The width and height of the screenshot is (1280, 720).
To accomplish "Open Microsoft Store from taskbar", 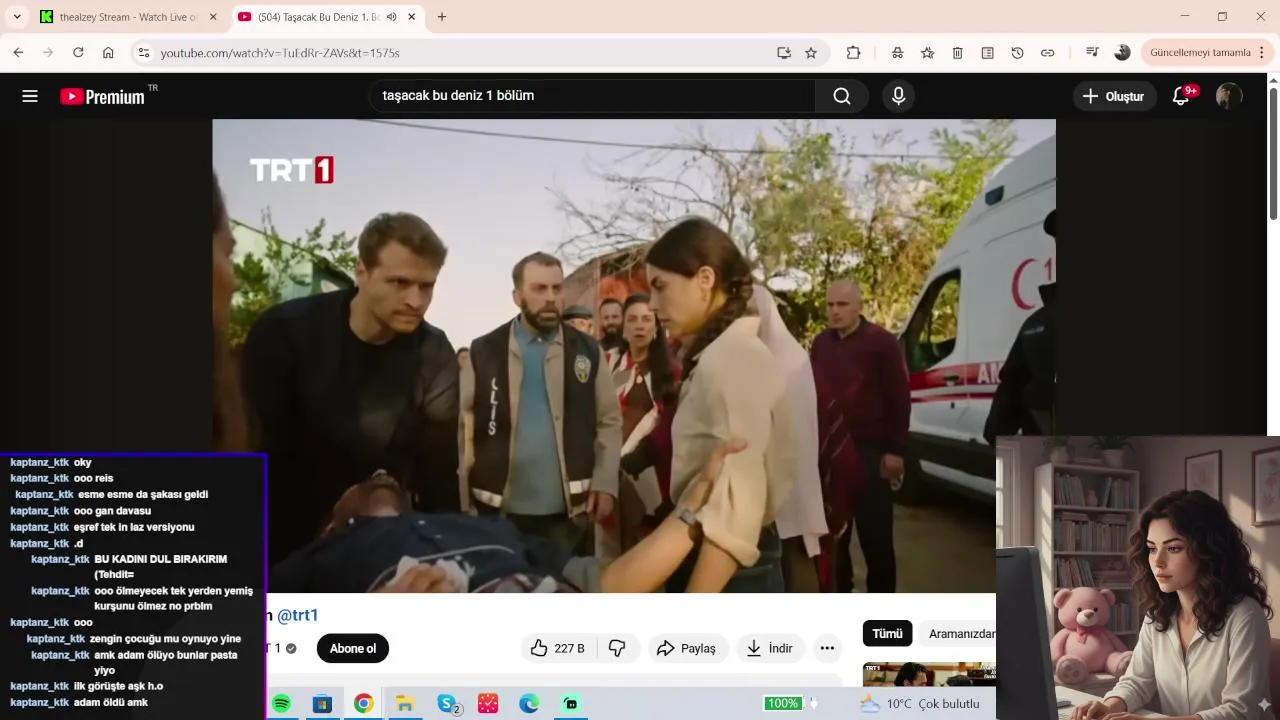I will [322, 704].
